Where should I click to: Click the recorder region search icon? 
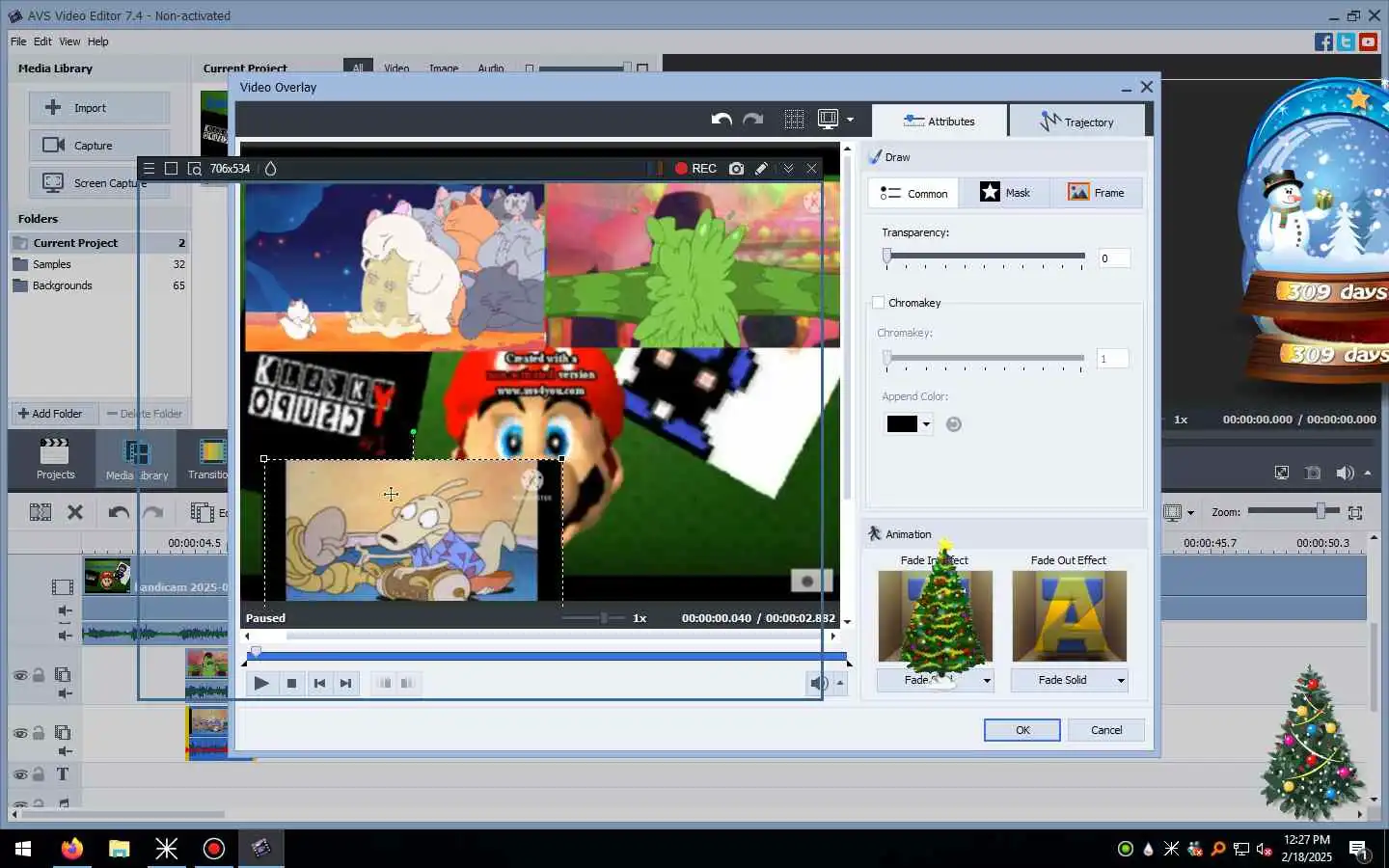[x=194, y=168]
